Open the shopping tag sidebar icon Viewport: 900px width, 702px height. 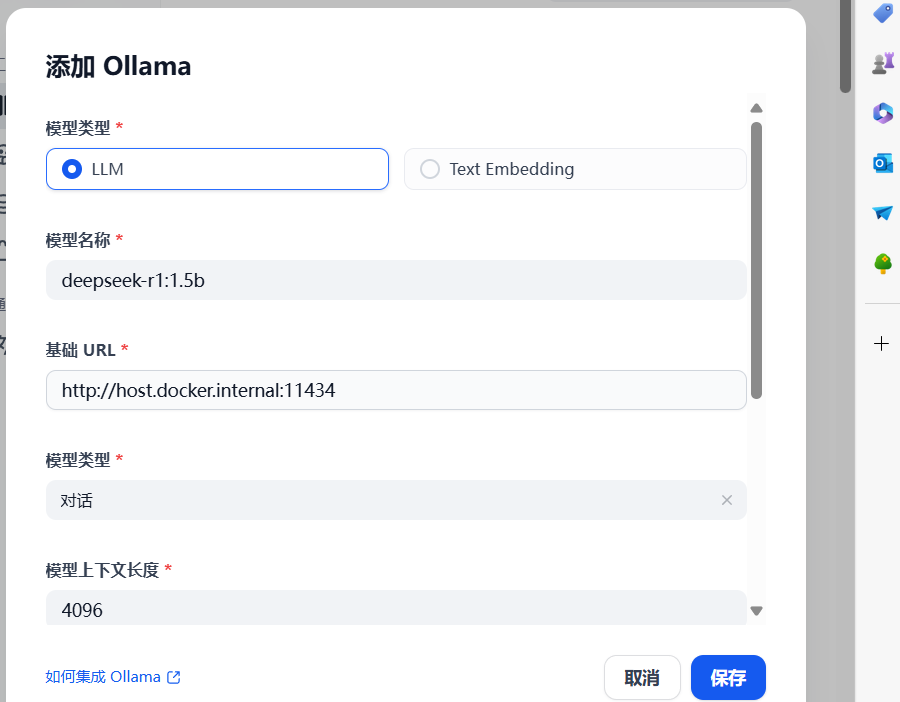click(881, 13)
